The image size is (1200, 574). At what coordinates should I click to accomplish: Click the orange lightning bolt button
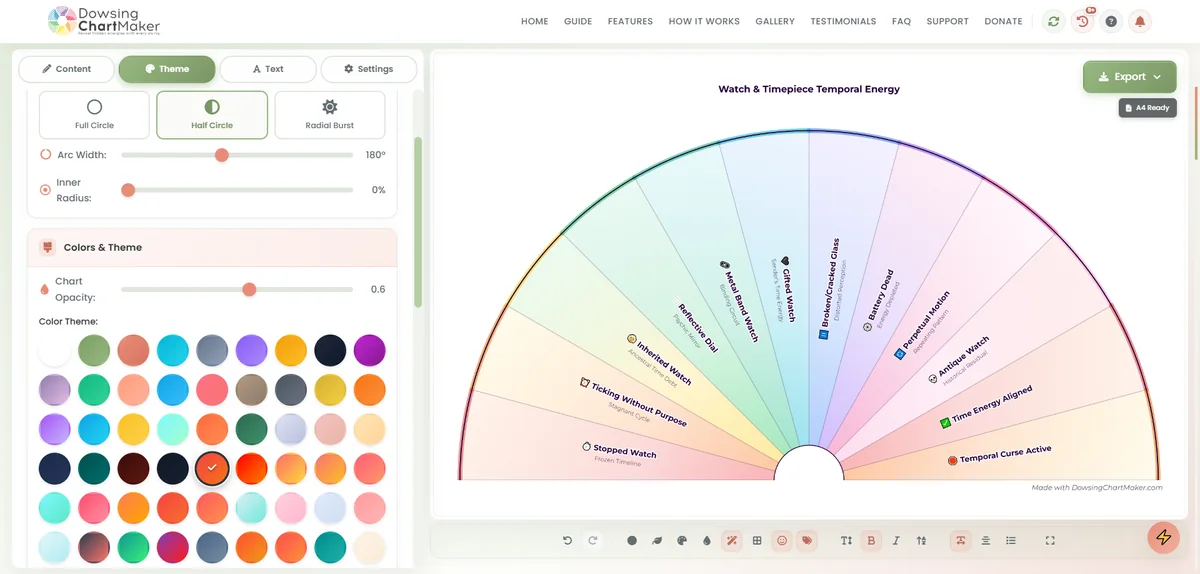coord(1163,537)
